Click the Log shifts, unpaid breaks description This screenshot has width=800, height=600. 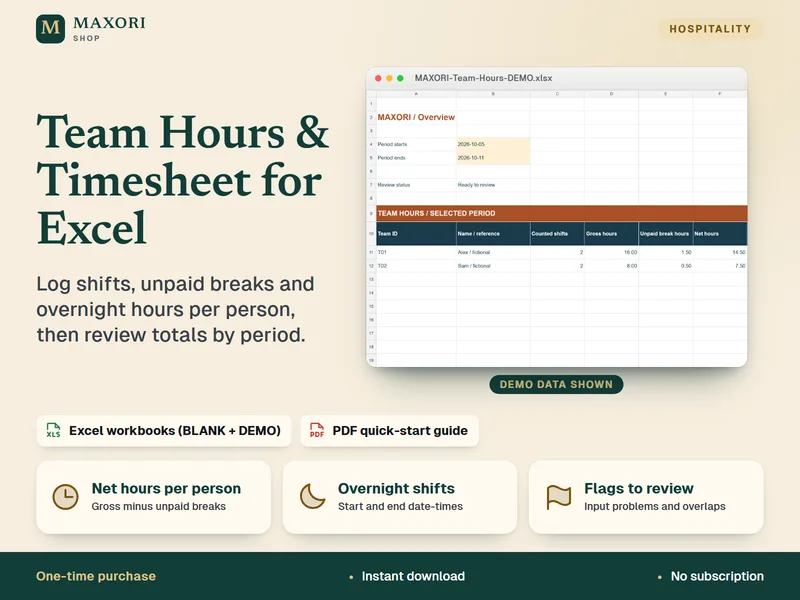point(175,309)
